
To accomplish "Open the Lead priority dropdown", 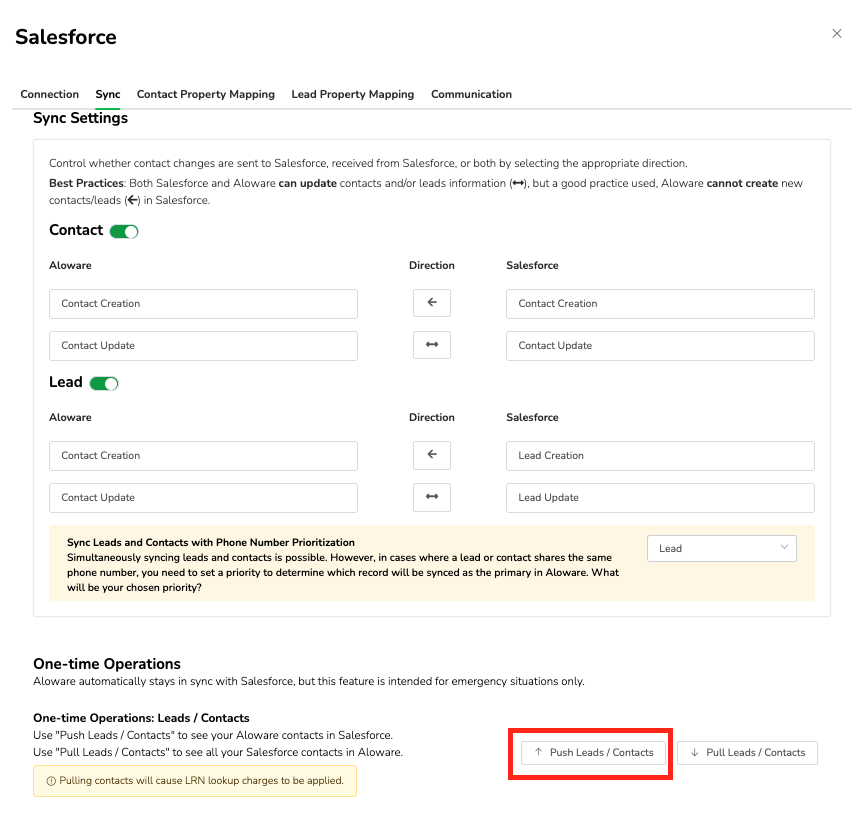I will pos(722,548).
